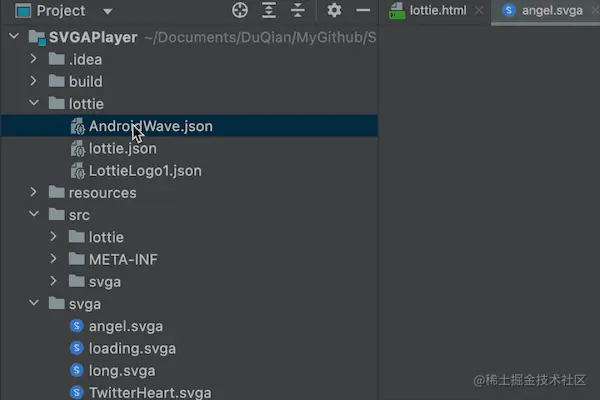Open the Project panel settings gear

coord(334,11)
